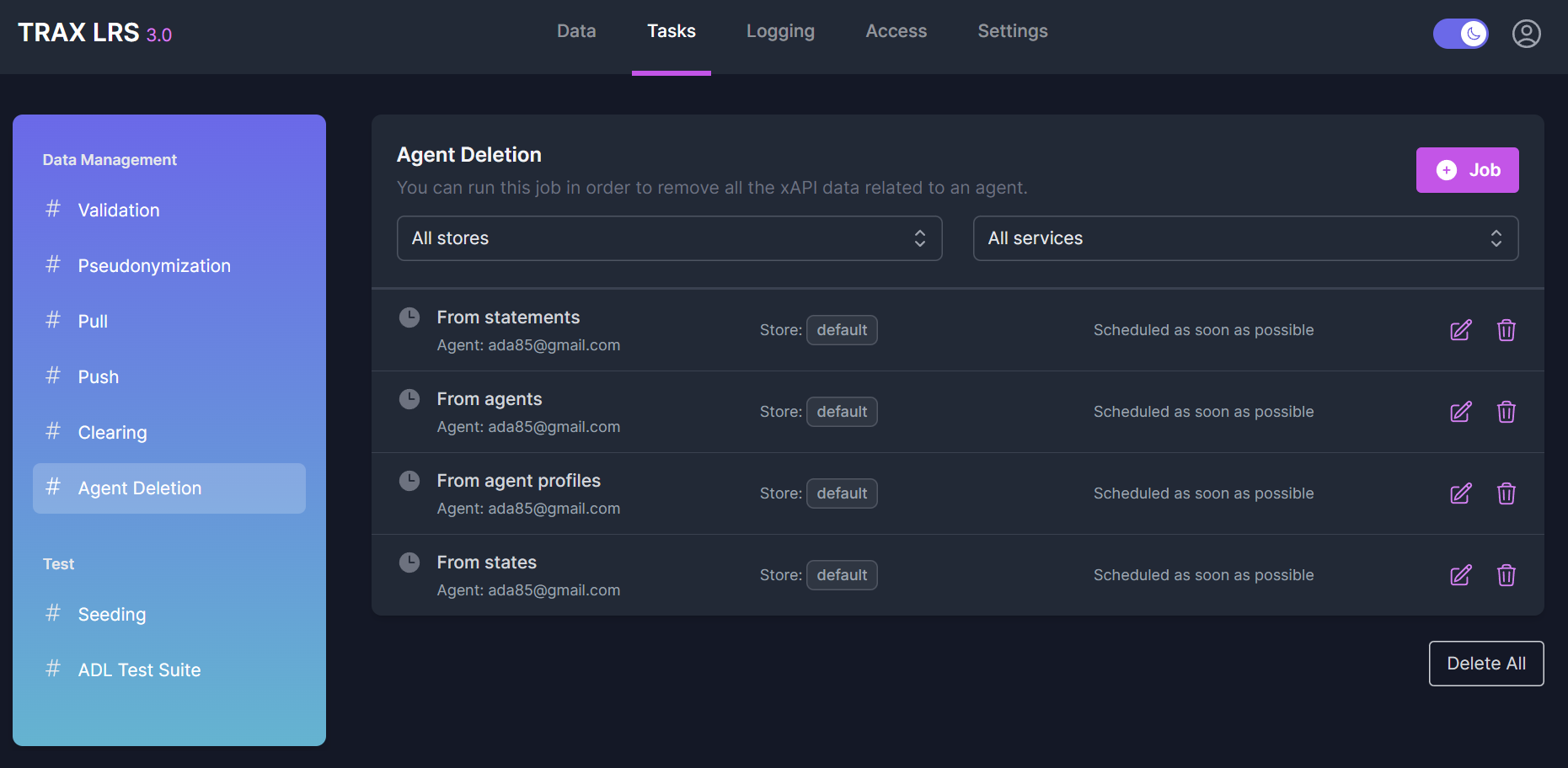This screenshot has height=768, width=1568.
Task: Go to the Settings tab
Action: [1012, 31]
